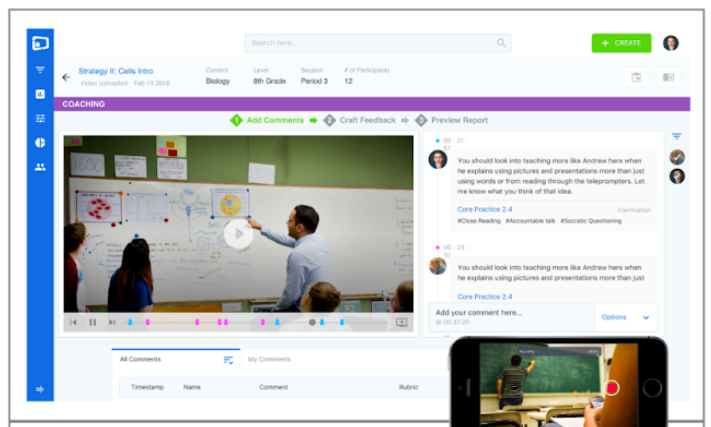Select the second commenter avatar on right edge
Screen dimensions: 711x427
pos(677,176)
